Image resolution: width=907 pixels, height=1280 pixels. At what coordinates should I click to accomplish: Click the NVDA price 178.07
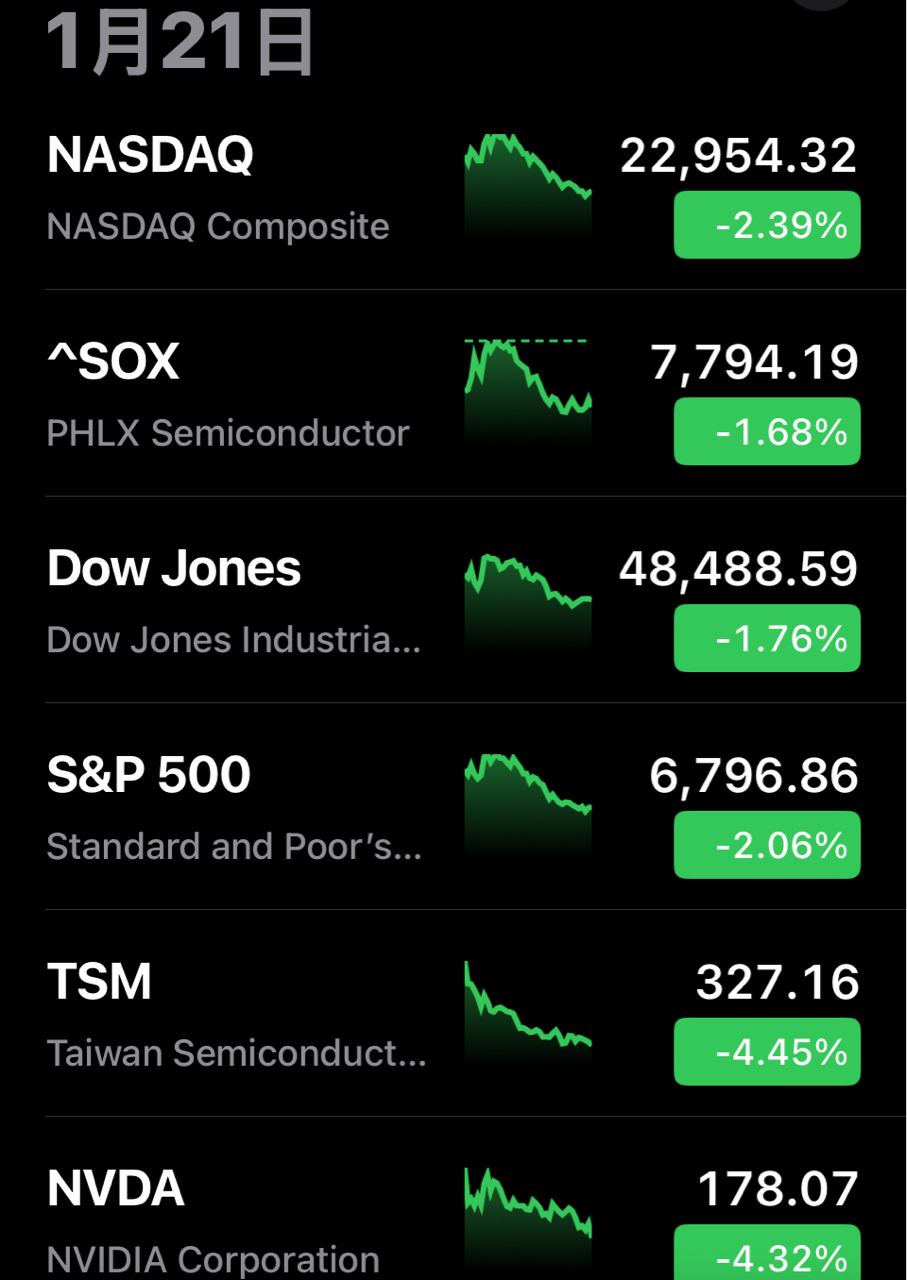coord(777,1189)
